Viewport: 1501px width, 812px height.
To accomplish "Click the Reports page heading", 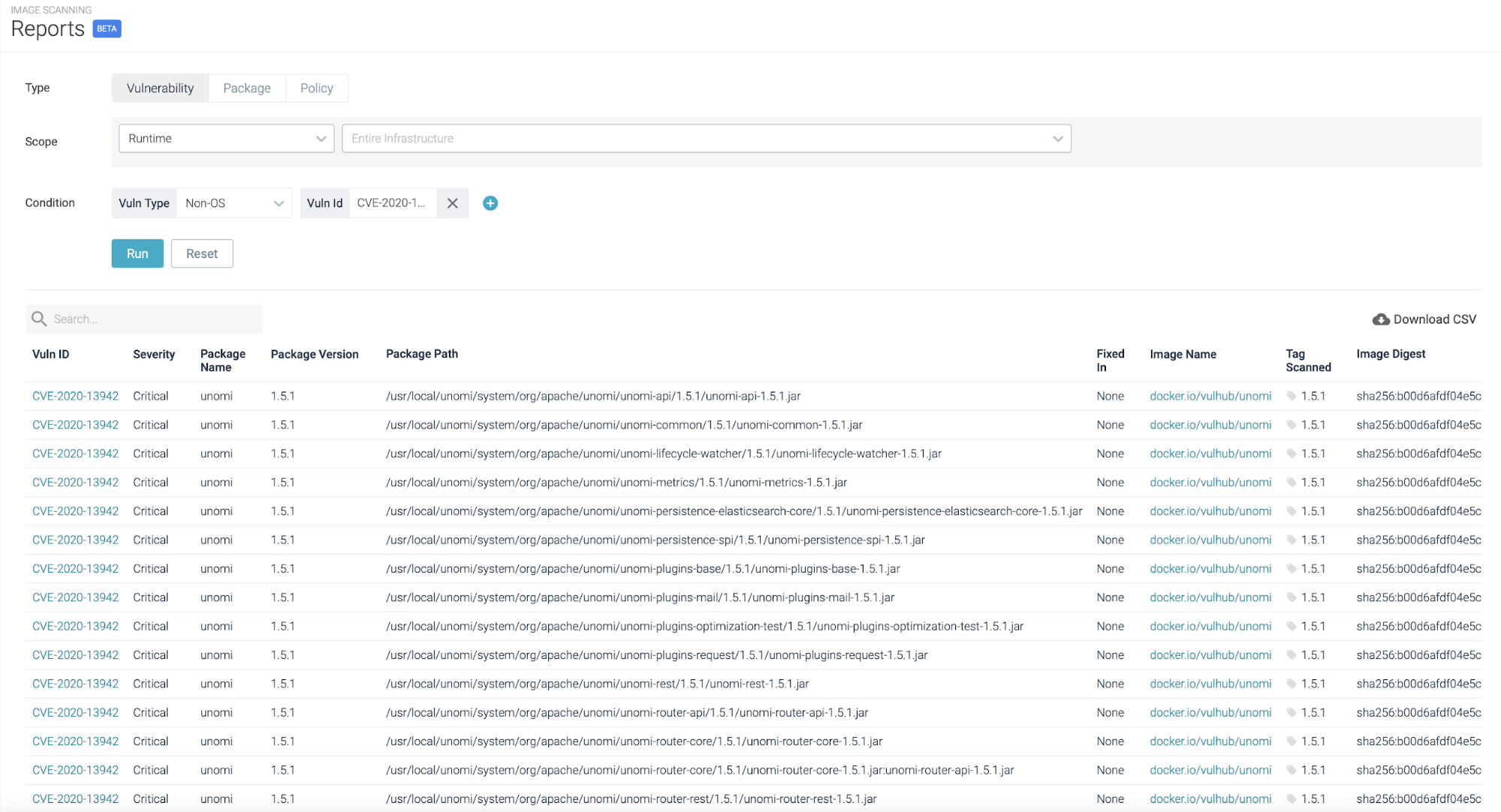I will click(x=48, y=29).
